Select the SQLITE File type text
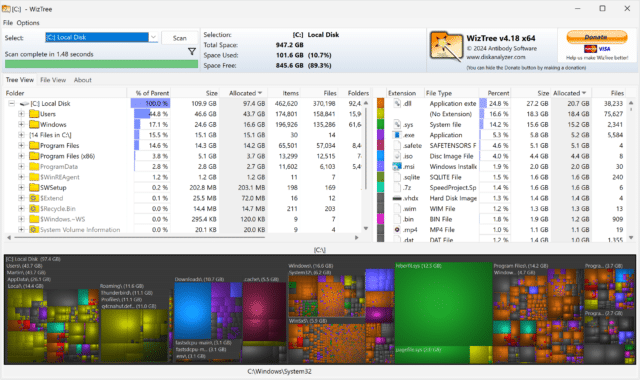The height and width of the screenshot is (380, 640). tap(445, 177)
